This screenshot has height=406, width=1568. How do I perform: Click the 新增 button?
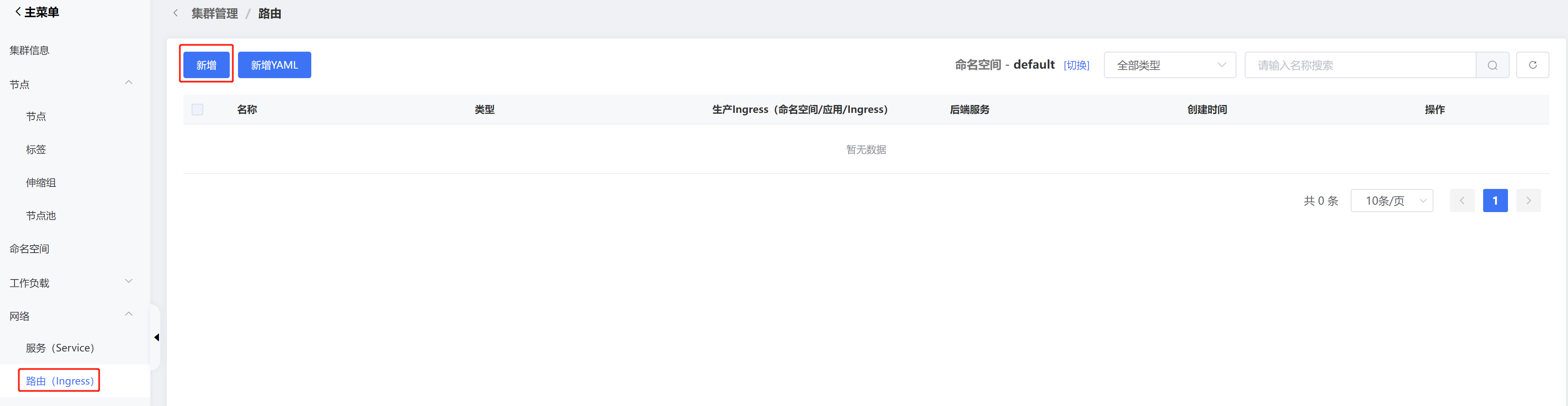[x=206, y=65]
